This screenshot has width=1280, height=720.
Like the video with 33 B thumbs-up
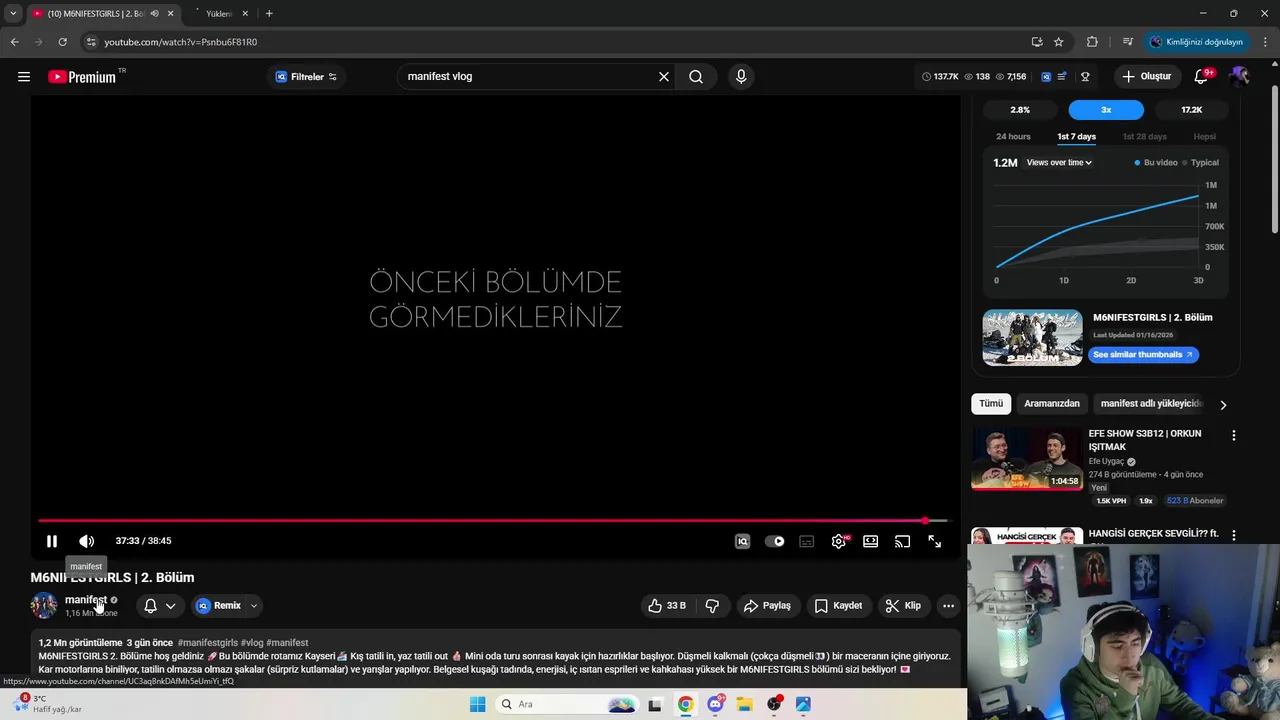pos(667,606)
